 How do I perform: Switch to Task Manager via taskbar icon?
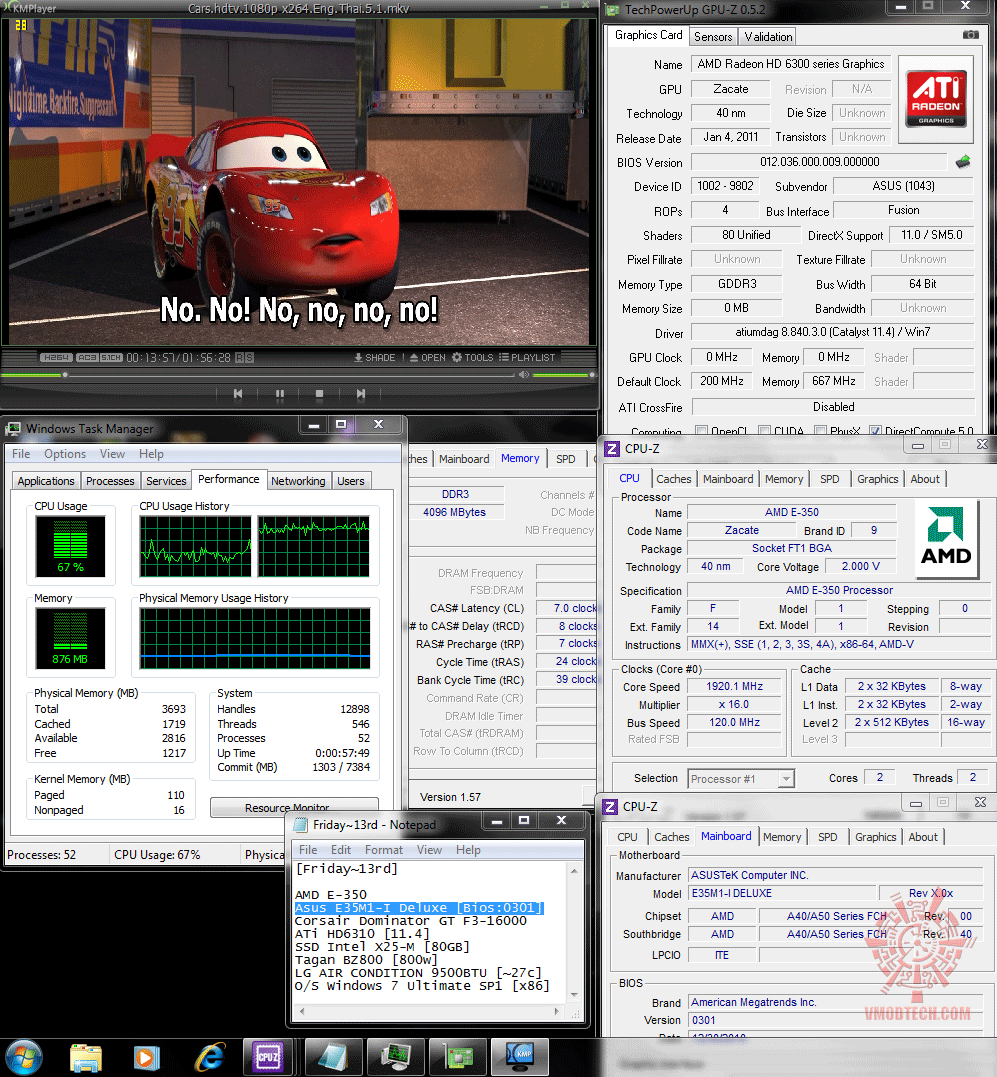(x=395, y=1057)
